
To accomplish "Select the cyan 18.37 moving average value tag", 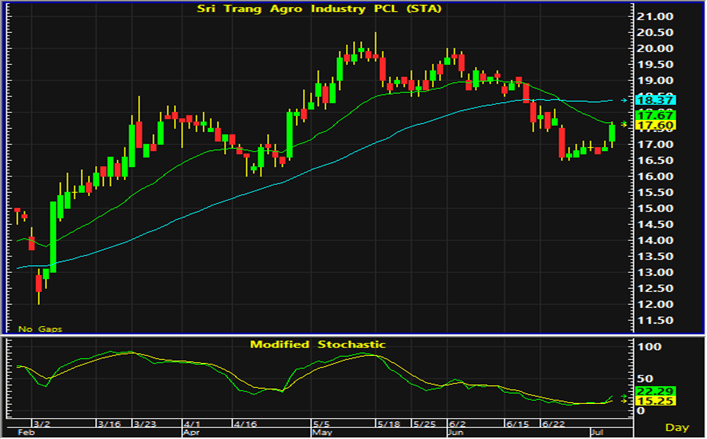I will click(x=655, y=100).
